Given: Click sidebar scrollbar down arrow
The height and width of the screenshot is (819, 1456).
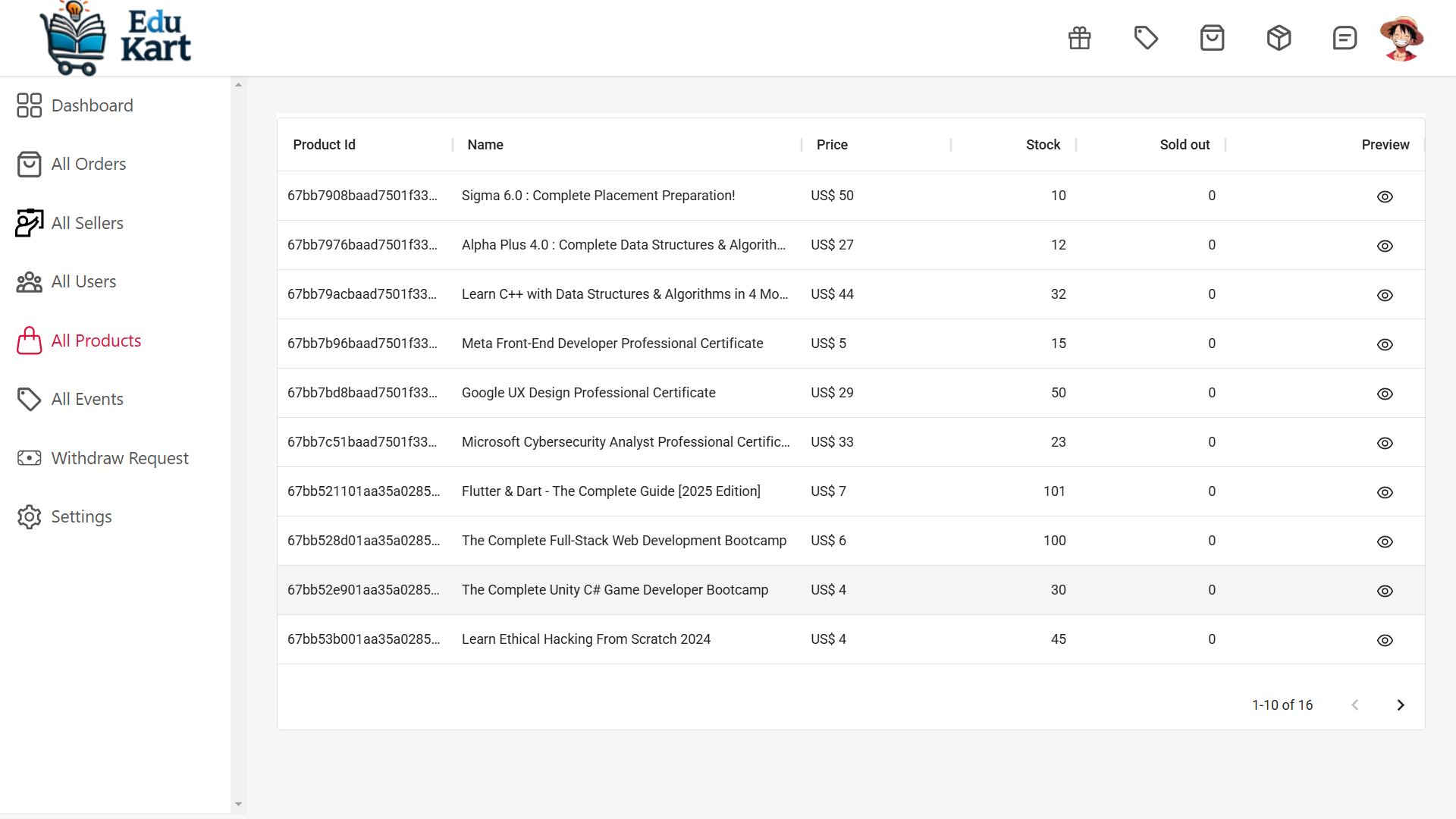Looking at the screenshot, I should (x=238, y=804).
